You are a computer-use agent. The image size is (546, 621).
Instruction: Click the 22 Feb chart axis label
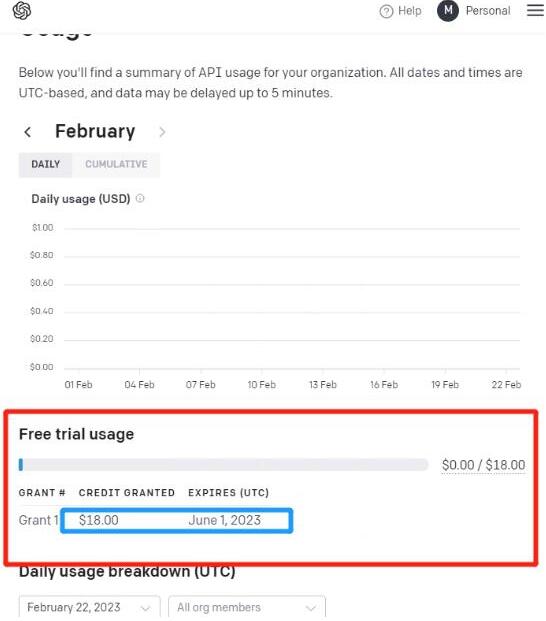click(506, 385)
